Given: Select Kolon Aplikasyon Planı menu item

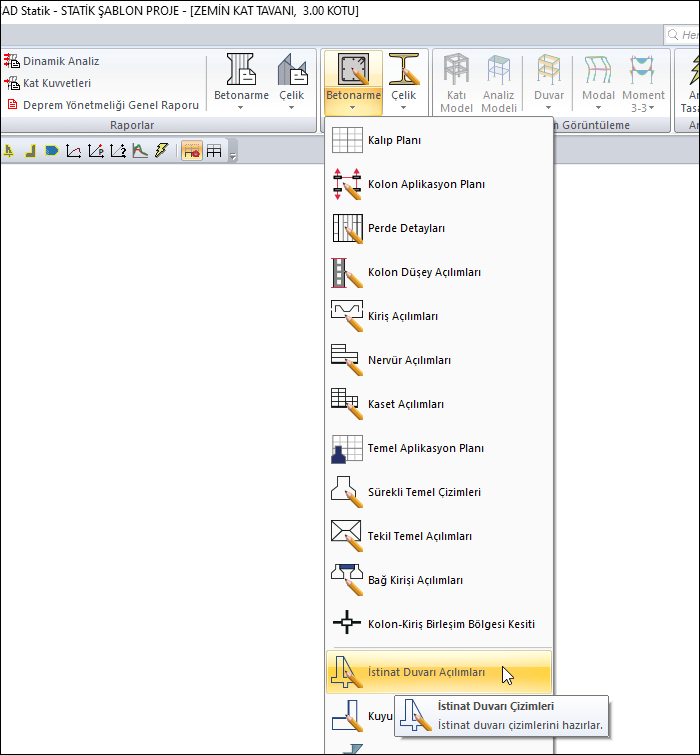Looking at the screenshot, I should 439,184.
